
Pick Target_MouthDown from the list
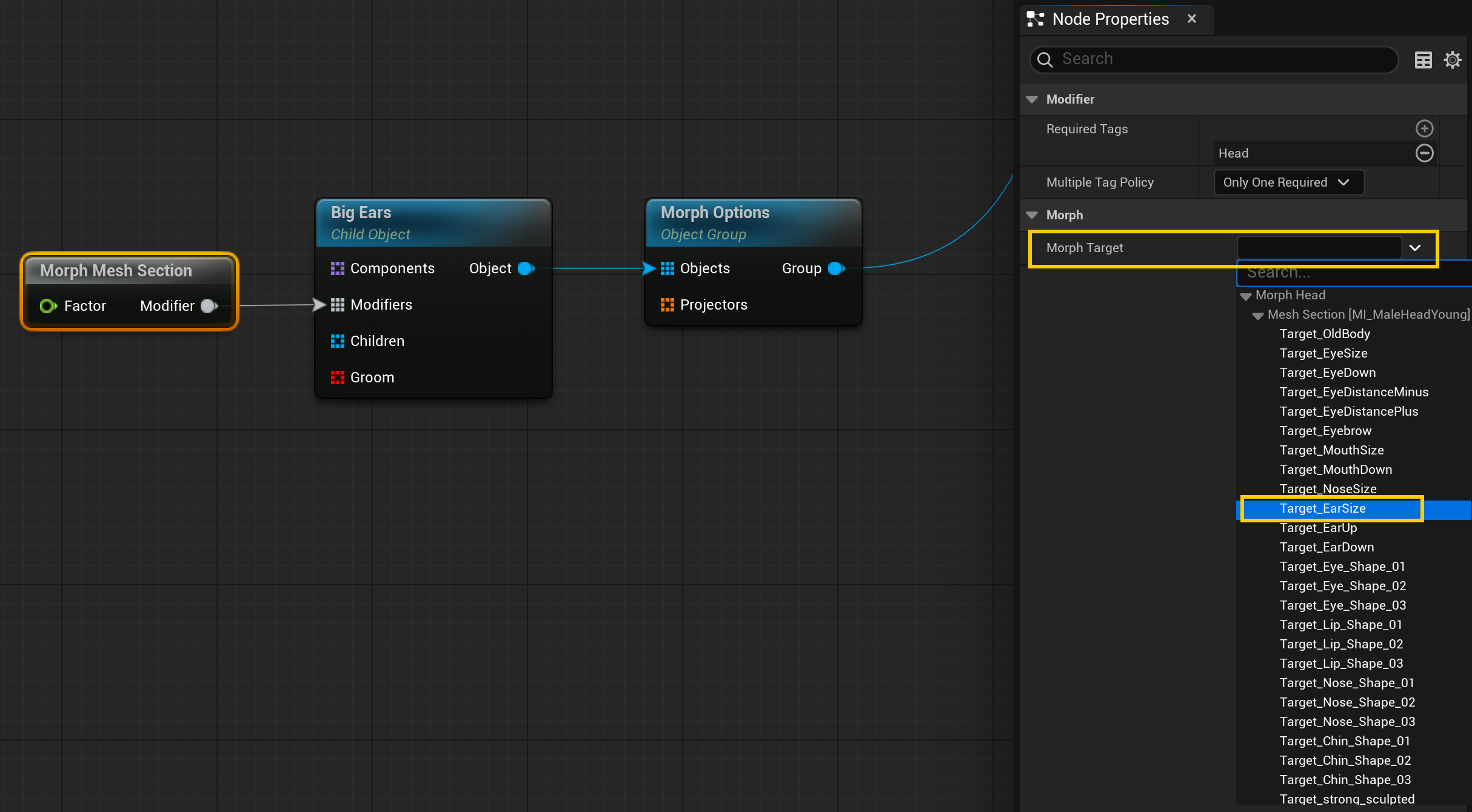tap(1336, 470)
